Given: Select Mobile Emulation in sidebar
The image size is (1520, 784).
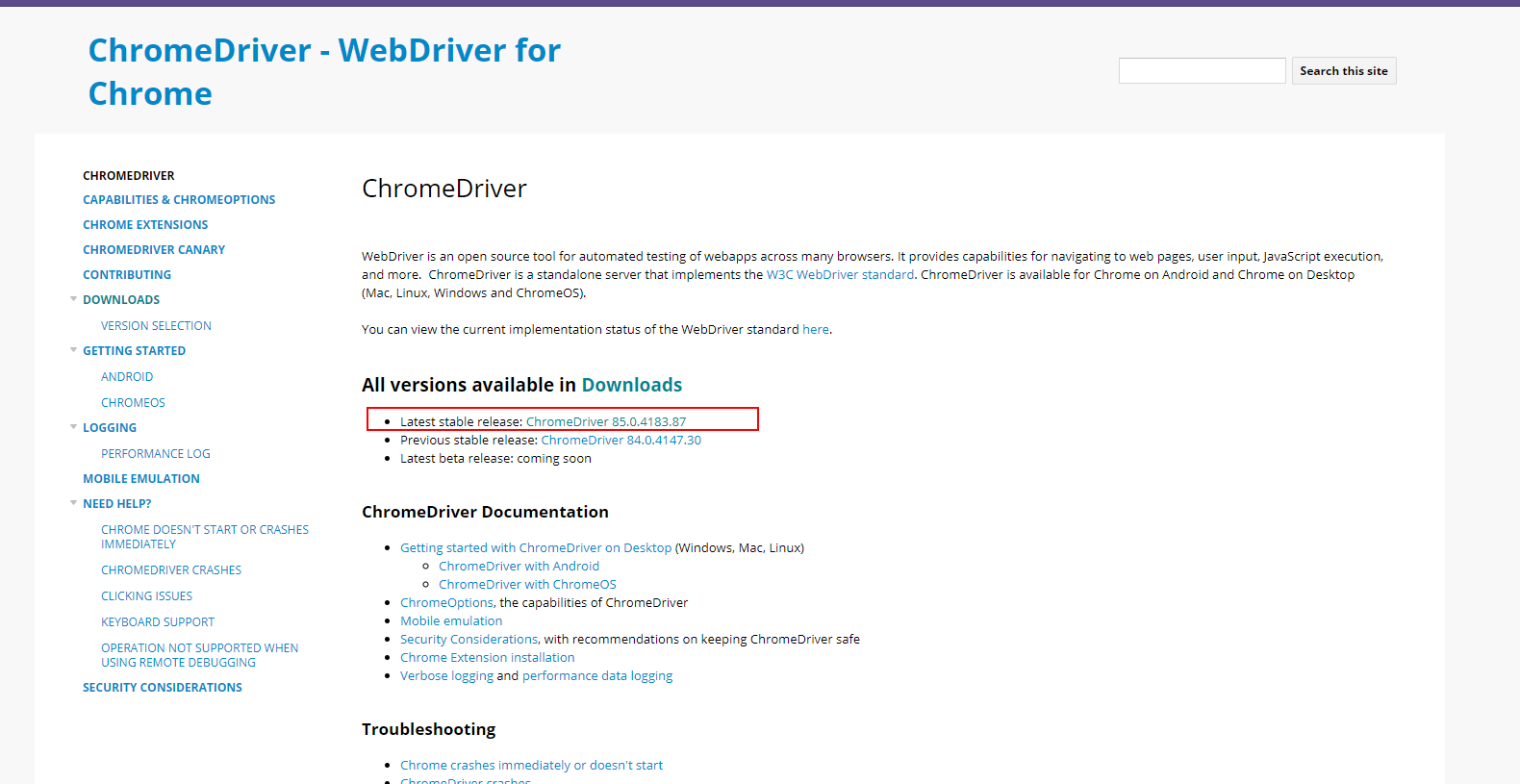Looking at the screenshot, I should point(141,479).
